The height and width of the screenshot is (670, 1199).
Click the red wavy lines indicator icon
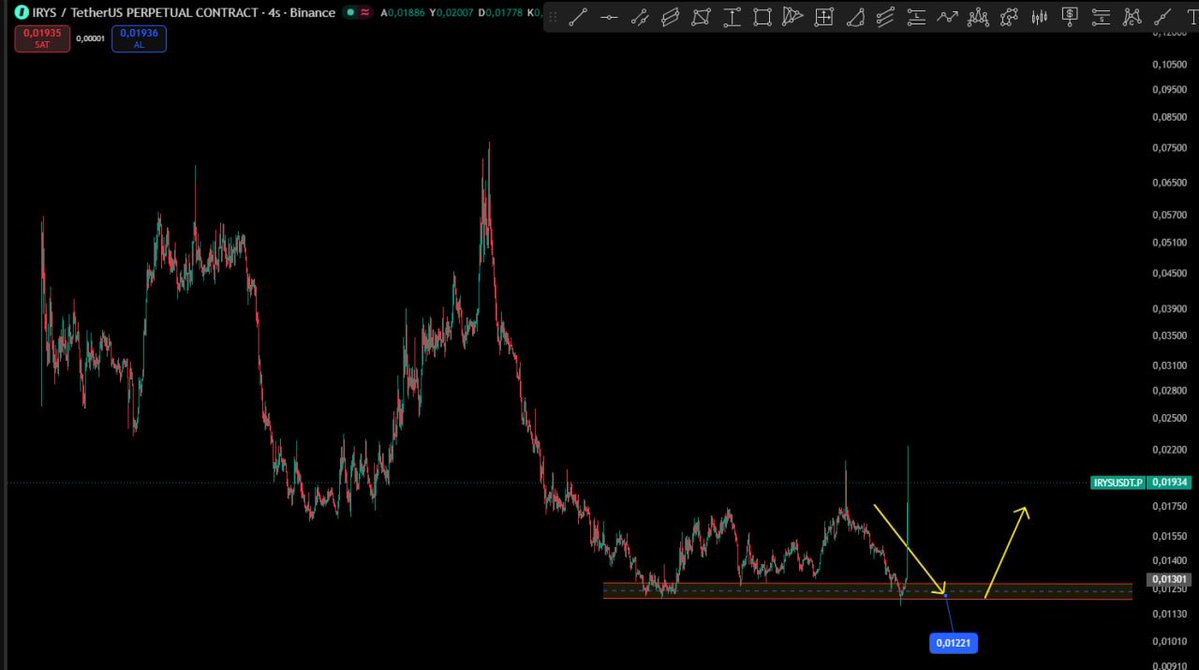[366, 12]
